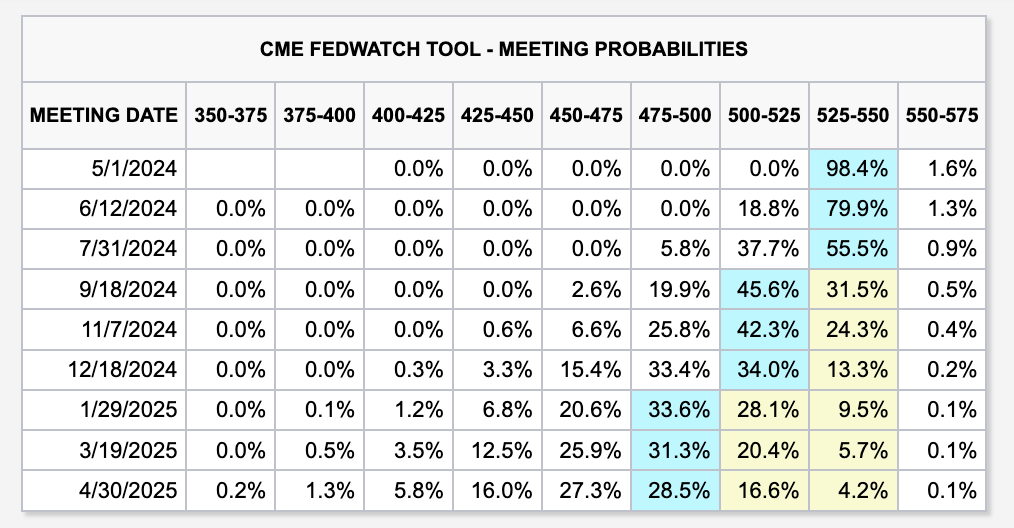Click the yellow 31.5% probability cell

[853, 289]
